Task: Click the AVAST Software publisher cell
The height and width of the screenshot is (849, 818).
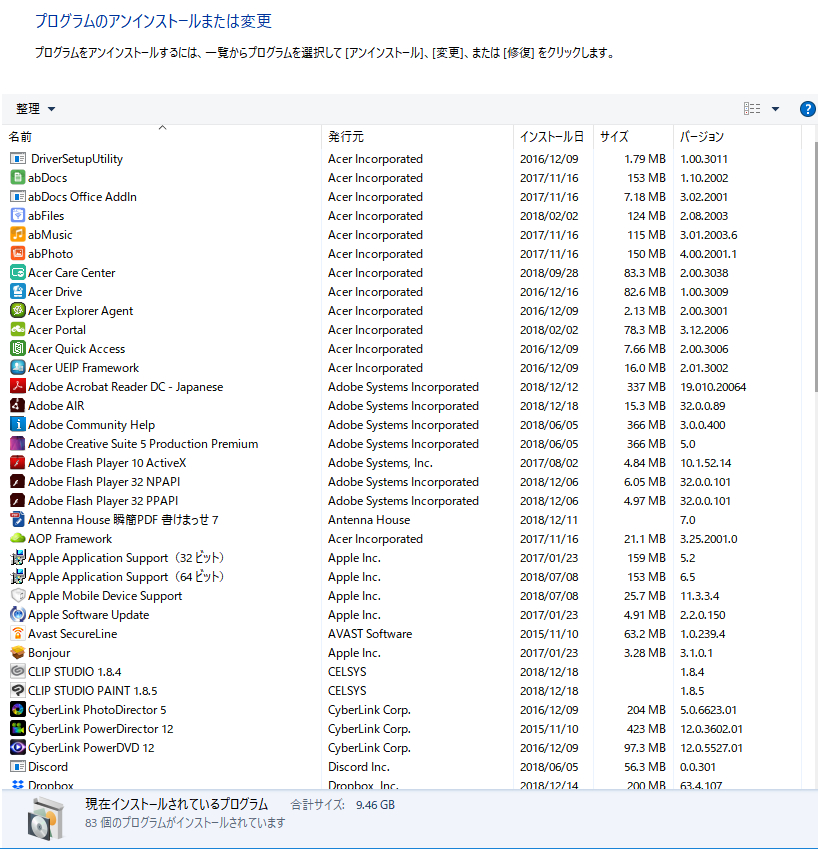Action: pos(370,634)
